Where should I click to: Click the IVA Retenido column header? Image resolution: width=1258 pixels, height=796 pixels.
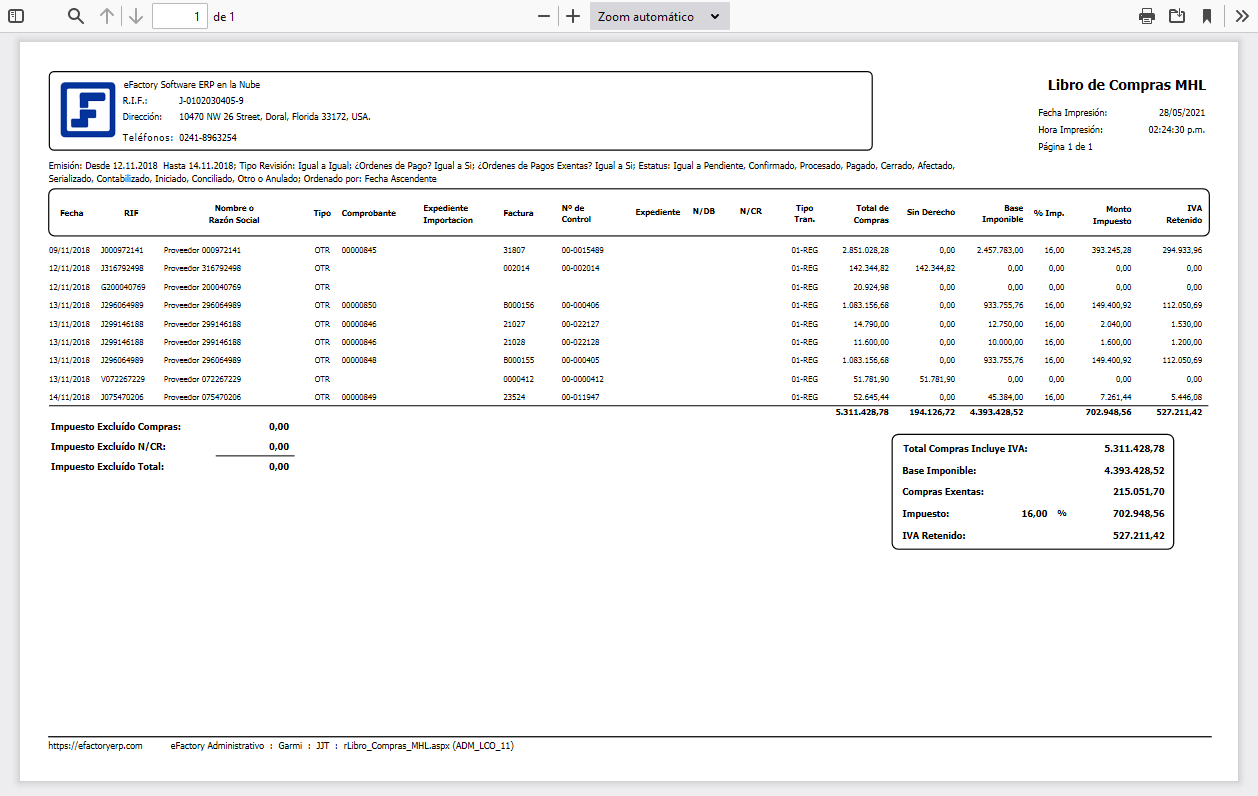(x=1186, y=214)
